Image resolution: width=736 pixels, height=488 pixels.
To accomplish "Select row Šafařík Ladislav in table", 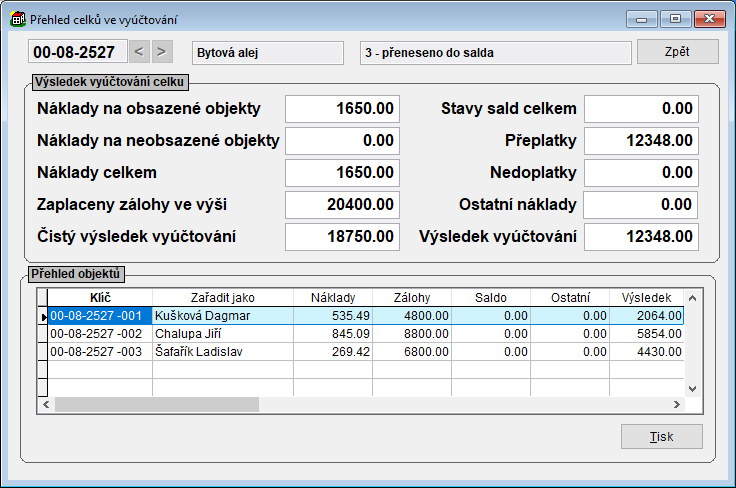I will coord(222,351).
